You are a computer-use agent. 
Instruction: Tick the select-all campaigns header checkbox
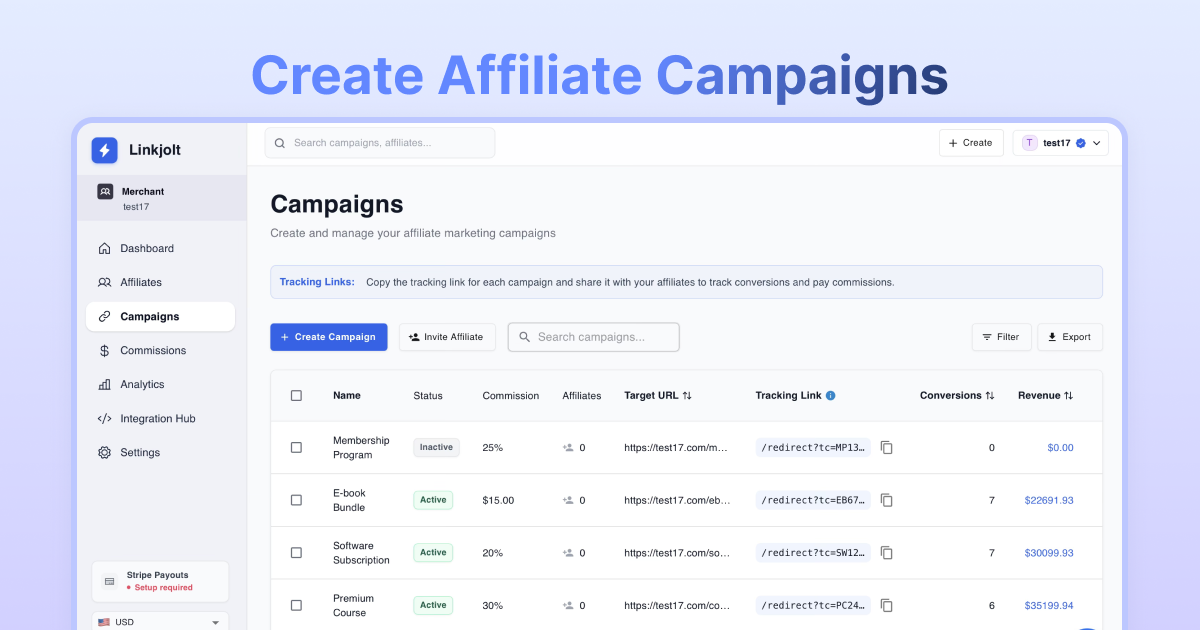[x=296, y=396]
